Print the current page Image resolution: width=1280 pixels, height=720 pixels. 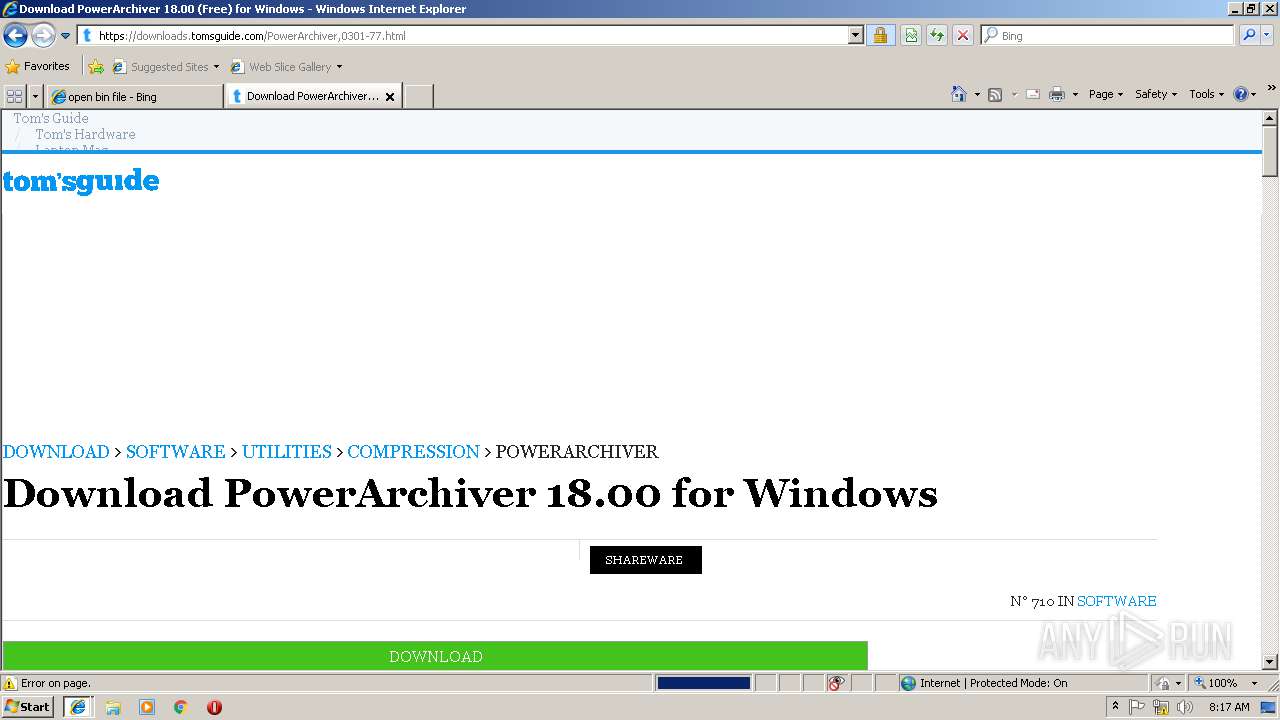[1057, 94]
